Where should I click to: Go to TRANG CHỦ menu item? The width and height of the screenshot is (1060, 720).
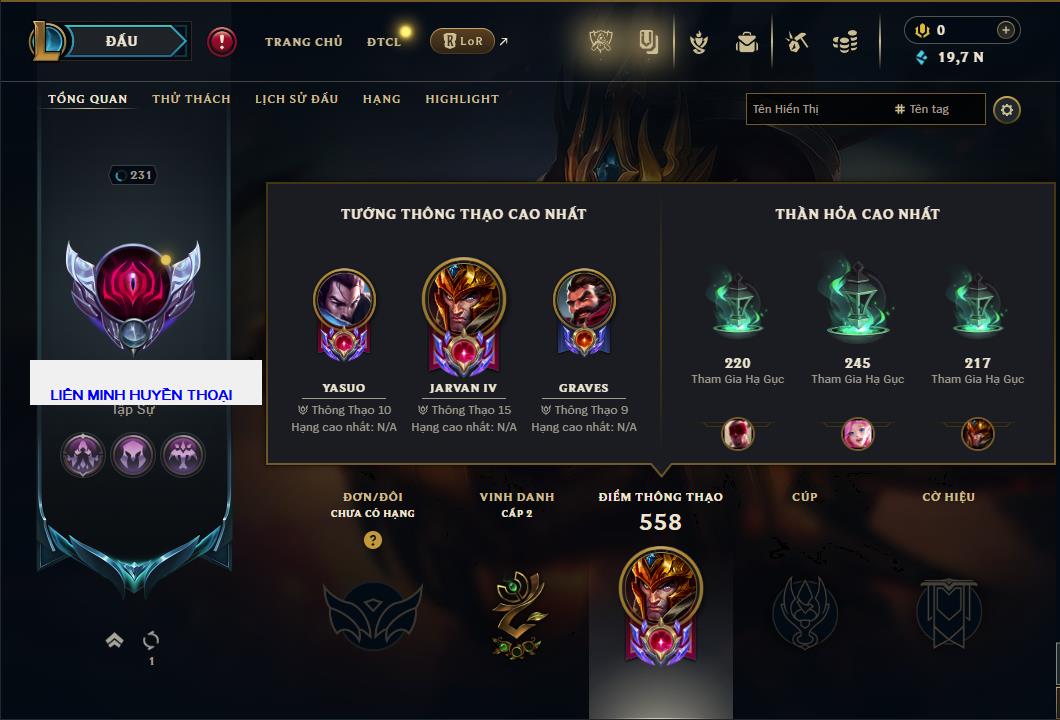click(304, 42)
